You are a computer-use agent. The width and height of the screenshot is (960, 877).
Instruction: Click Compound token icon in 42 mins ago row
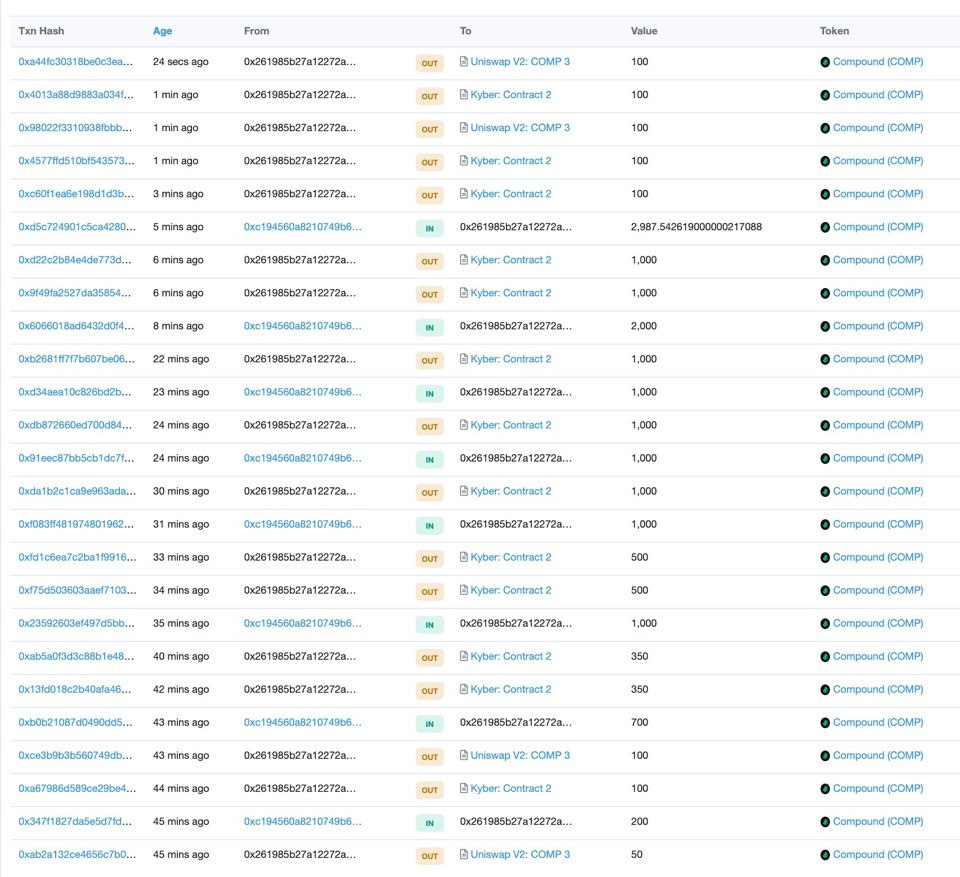[x=825, y=690]
